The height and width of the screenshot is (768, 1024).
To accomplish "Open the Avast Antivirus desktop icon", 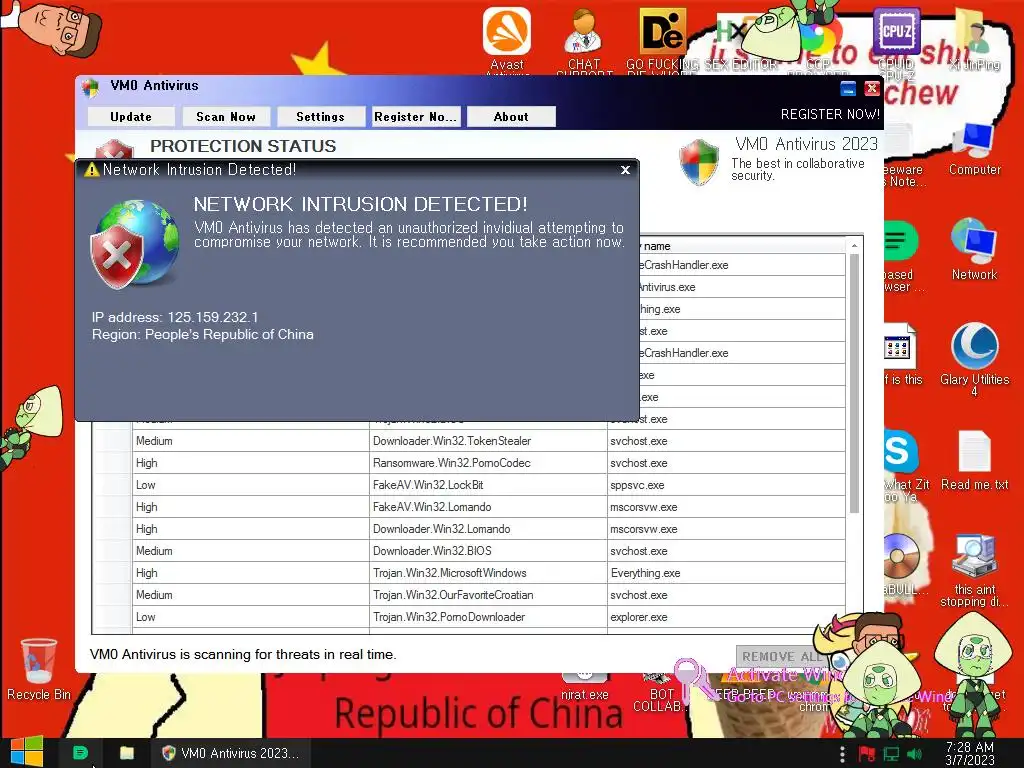I will [x=507, y=38].
